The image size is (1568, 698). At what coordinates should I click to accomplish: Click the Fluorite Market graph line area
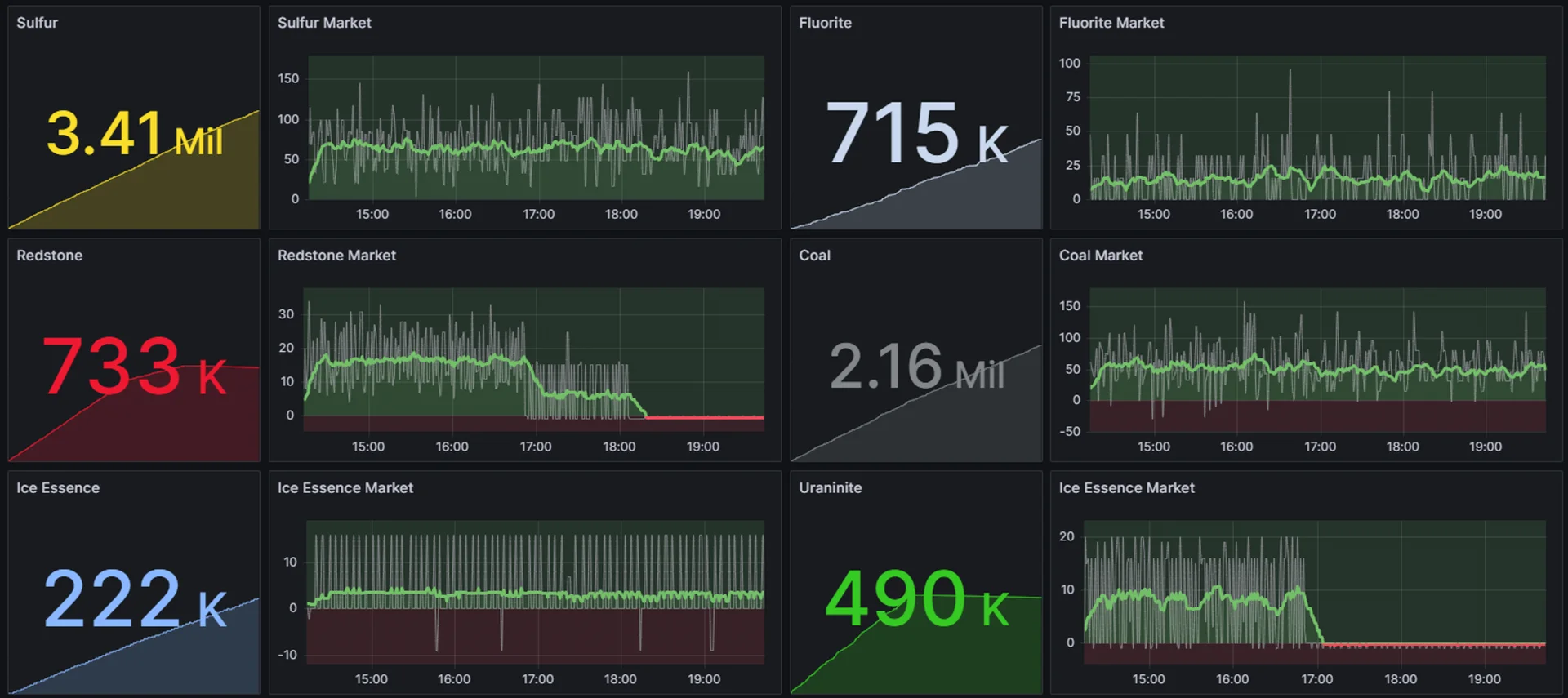(1317, 128)
